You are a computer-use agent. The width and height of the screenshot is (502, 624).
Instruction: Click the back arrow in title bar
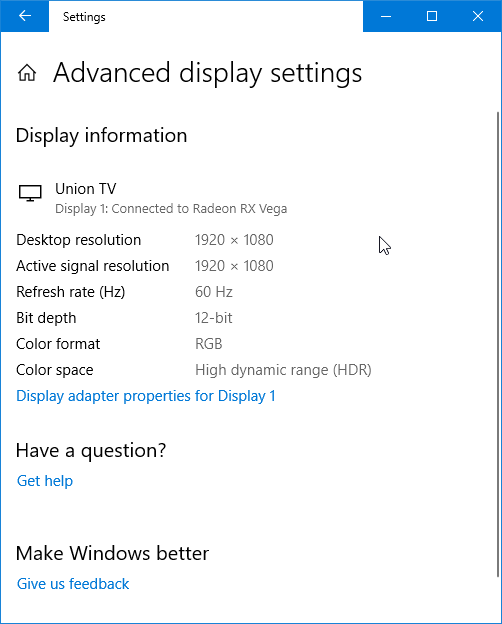[x=25, y=16]
